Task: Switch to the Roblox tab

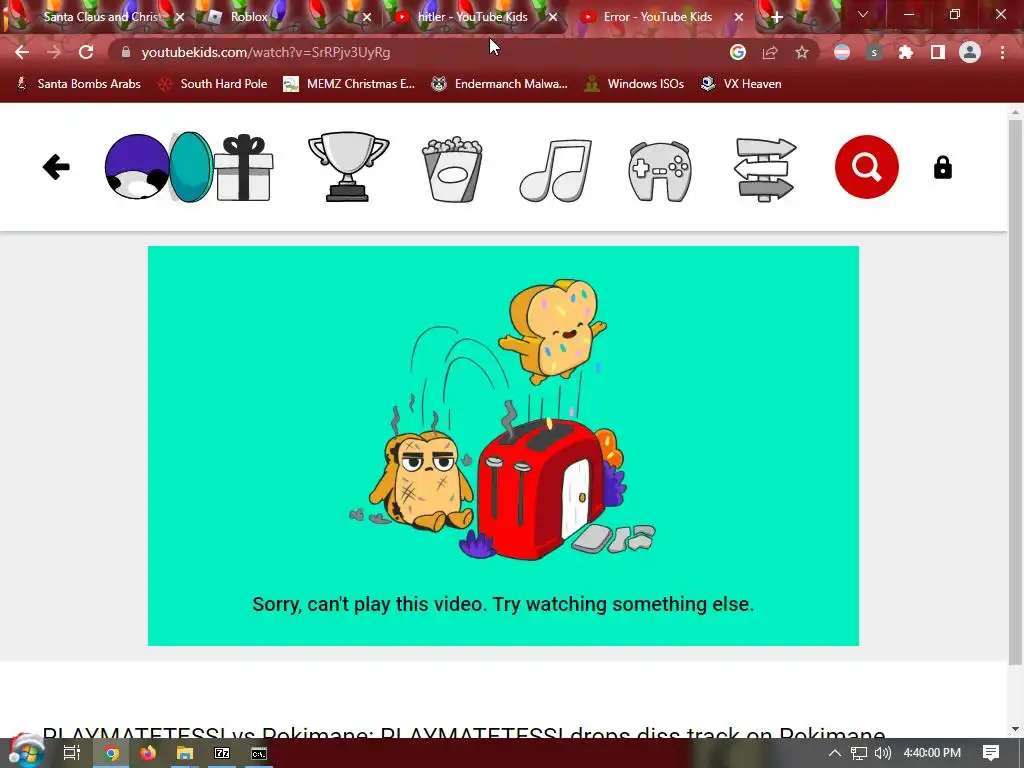Action: tap(287, 17)
